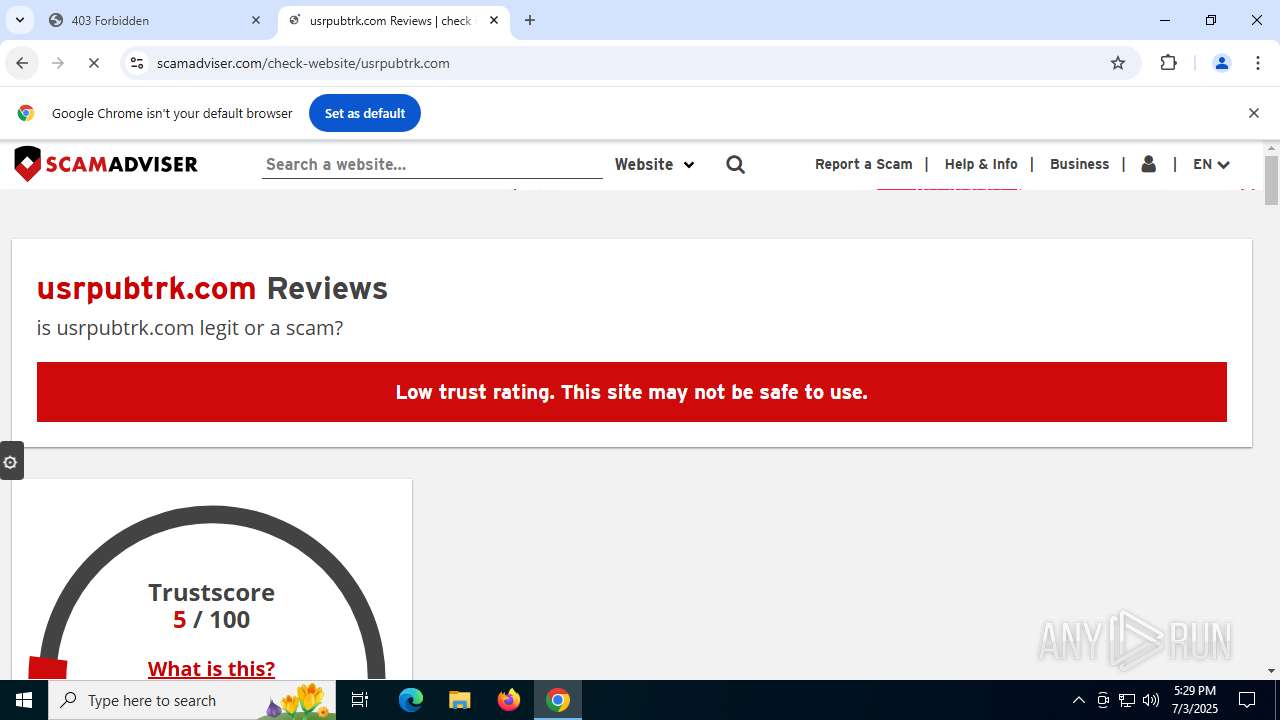Screen dimensions: 1280x720
Task: Bookmark this page with the star icon
Action: [x=1118, y=63]
